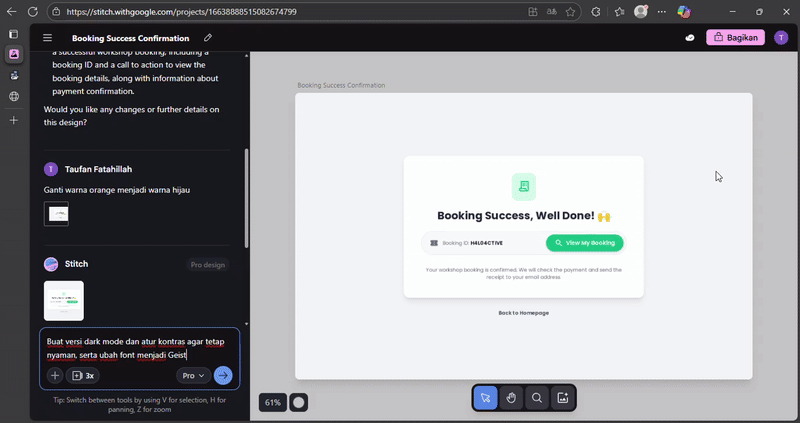
Task: Click the View My Booking button
Action: click(585, 243)
